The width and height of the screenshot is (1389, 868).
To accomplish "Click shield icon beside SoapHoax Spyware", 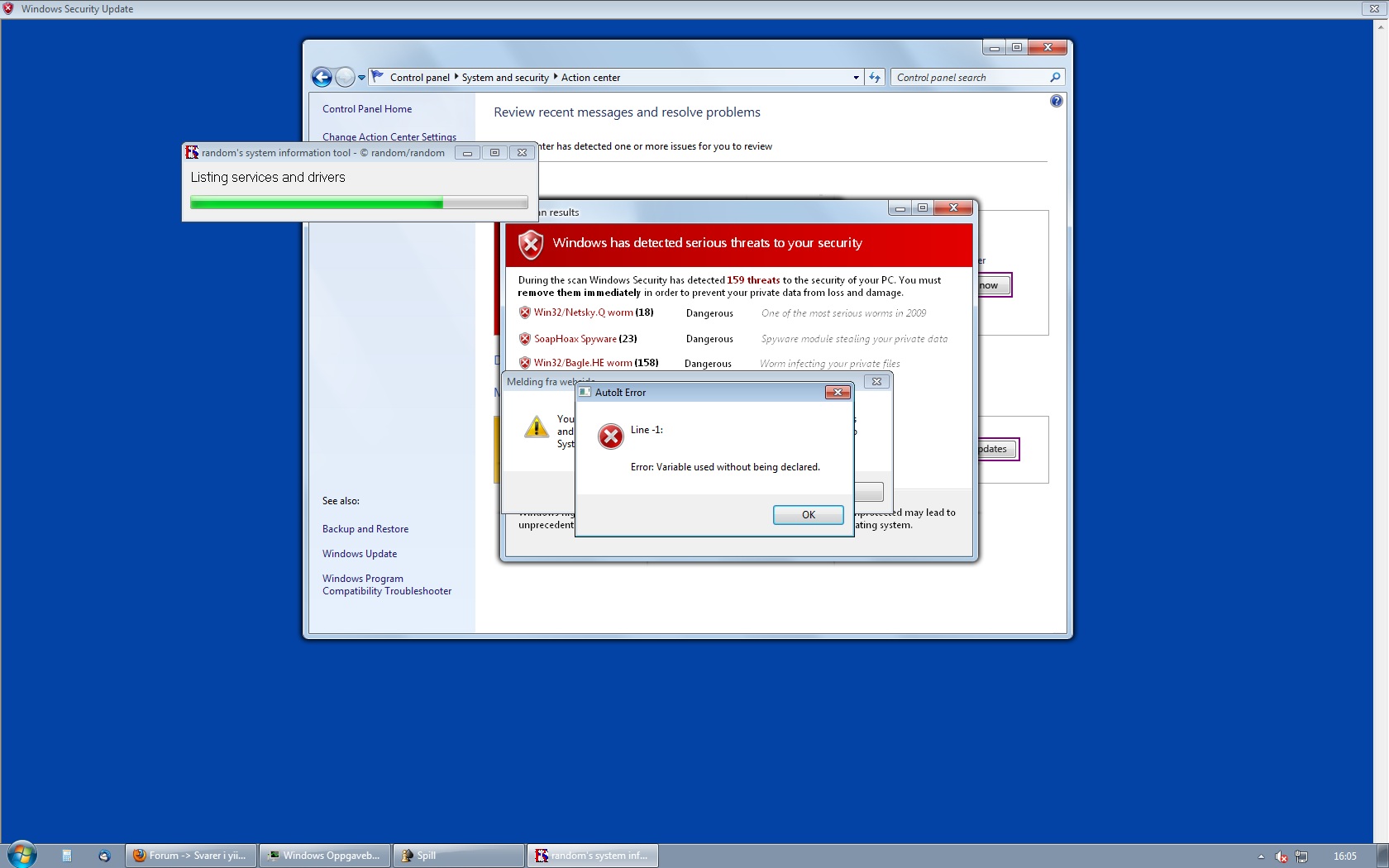I will (x=524, y=339).
